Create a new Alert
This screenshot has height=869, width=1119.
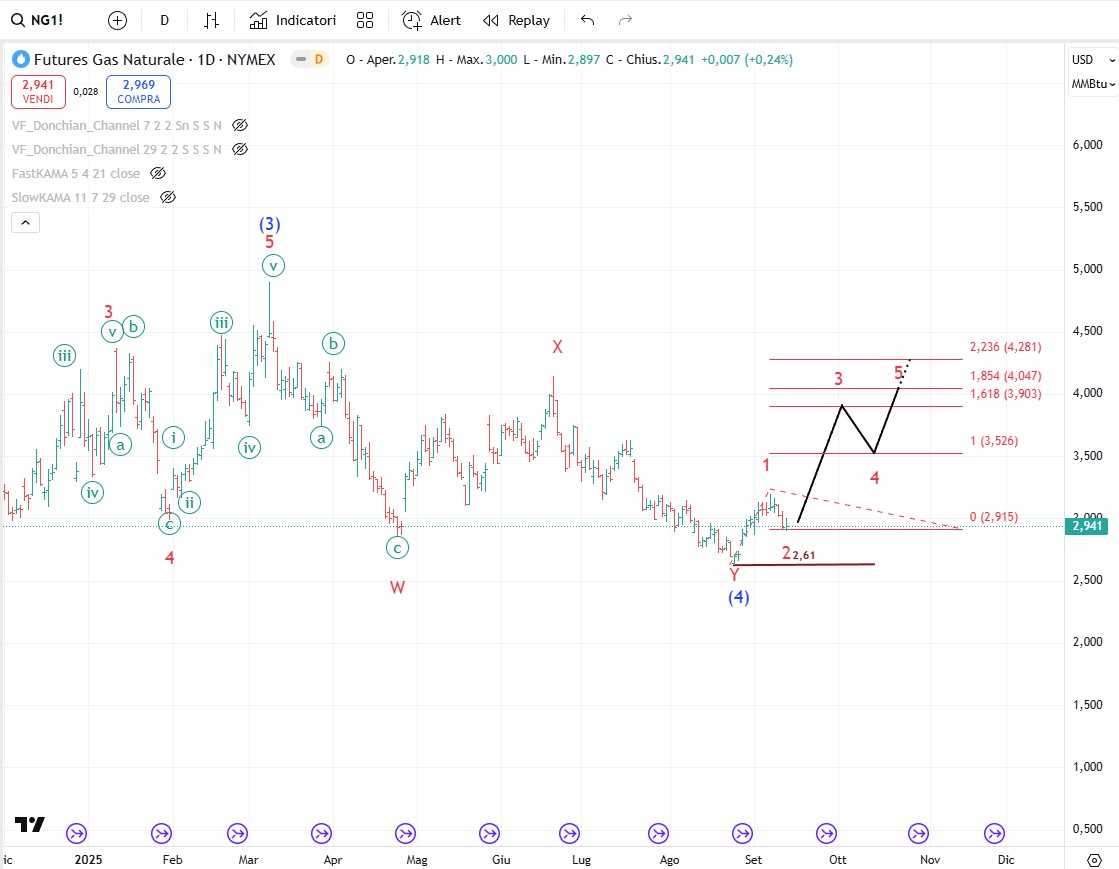coord(432,20)
